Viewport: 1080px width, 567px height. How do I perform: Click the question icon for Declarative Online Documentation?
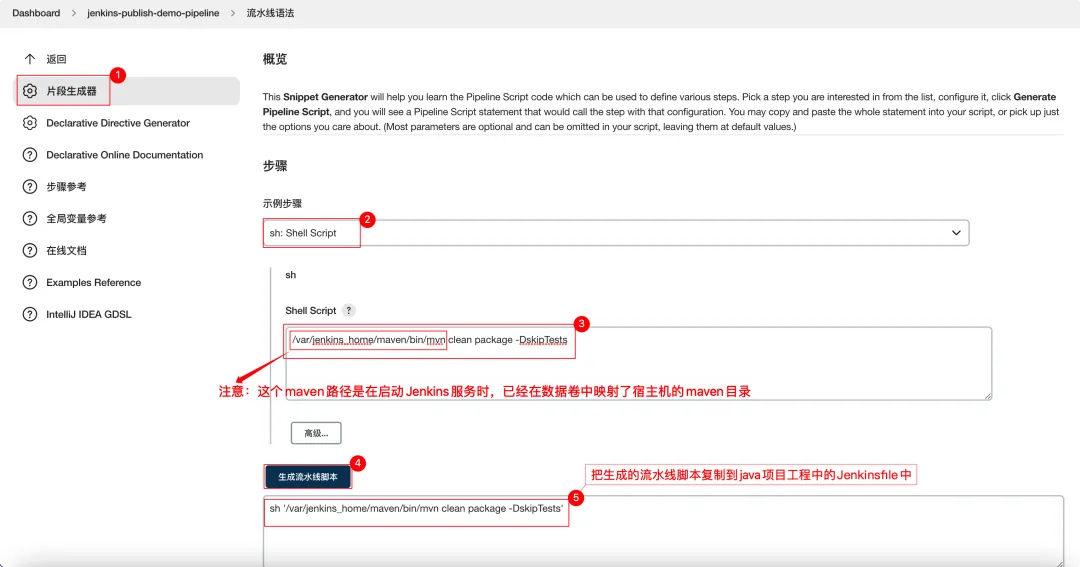pyautogui.click(x=30, y=155)
